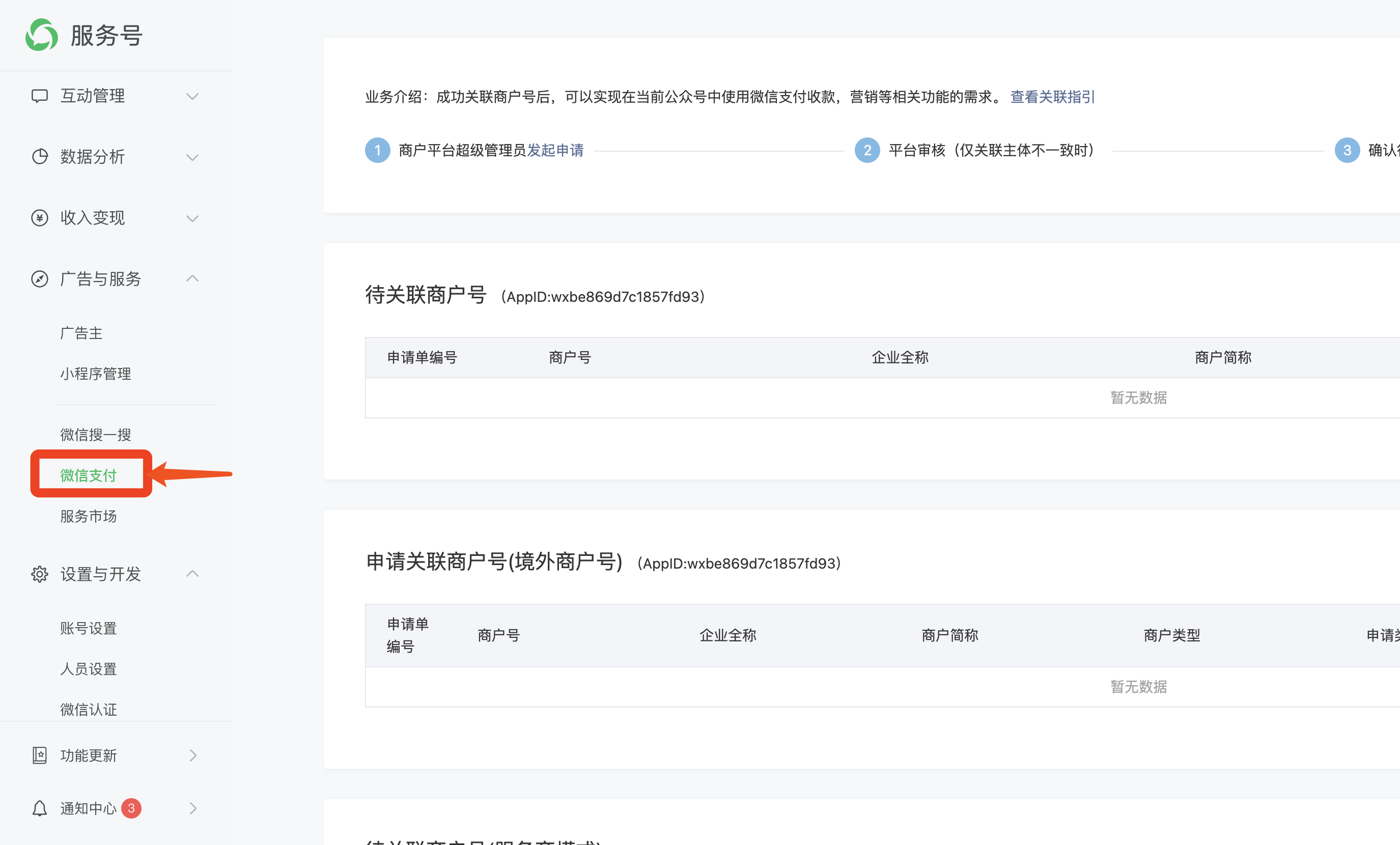1400x845 pixels.
Task: Click the 业务介绍 description text
Action: [x=684, y=97]
